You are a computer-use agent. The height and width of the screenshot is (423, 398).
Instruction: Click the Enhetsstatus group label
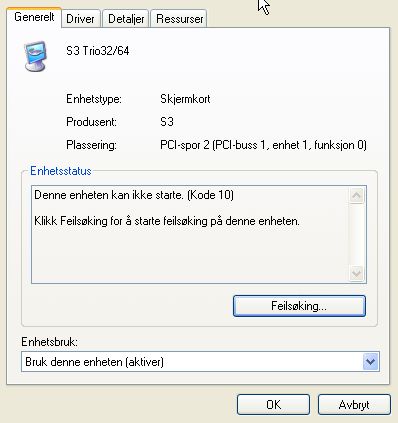coord(61,171)
